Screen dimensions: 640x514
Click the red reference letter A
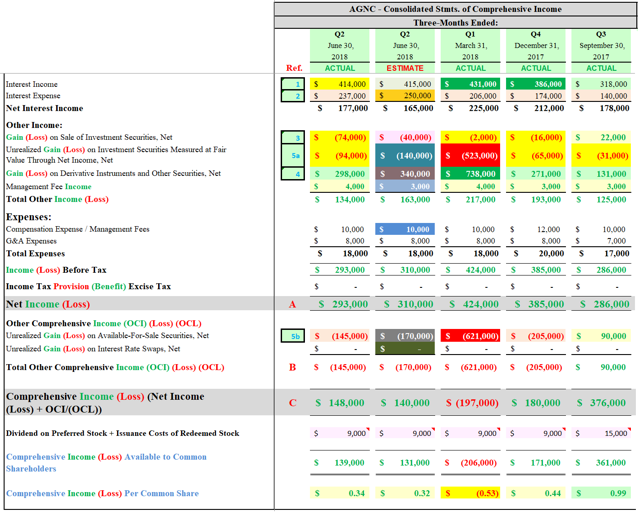pyautogui.click(x=292, y=304)
